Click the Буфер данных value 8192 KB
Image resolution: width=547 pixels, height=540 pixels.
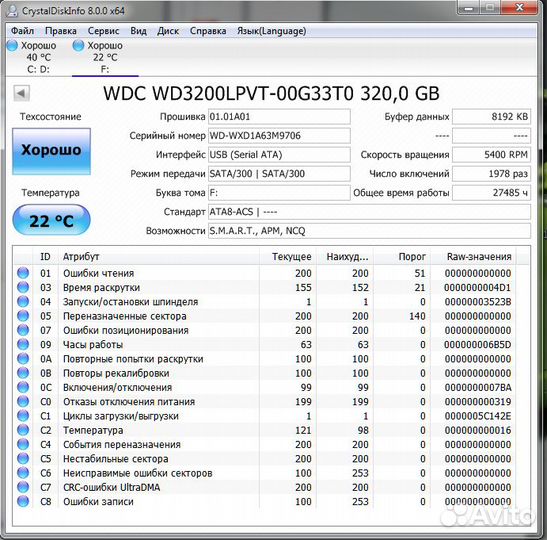click(491, 117)
